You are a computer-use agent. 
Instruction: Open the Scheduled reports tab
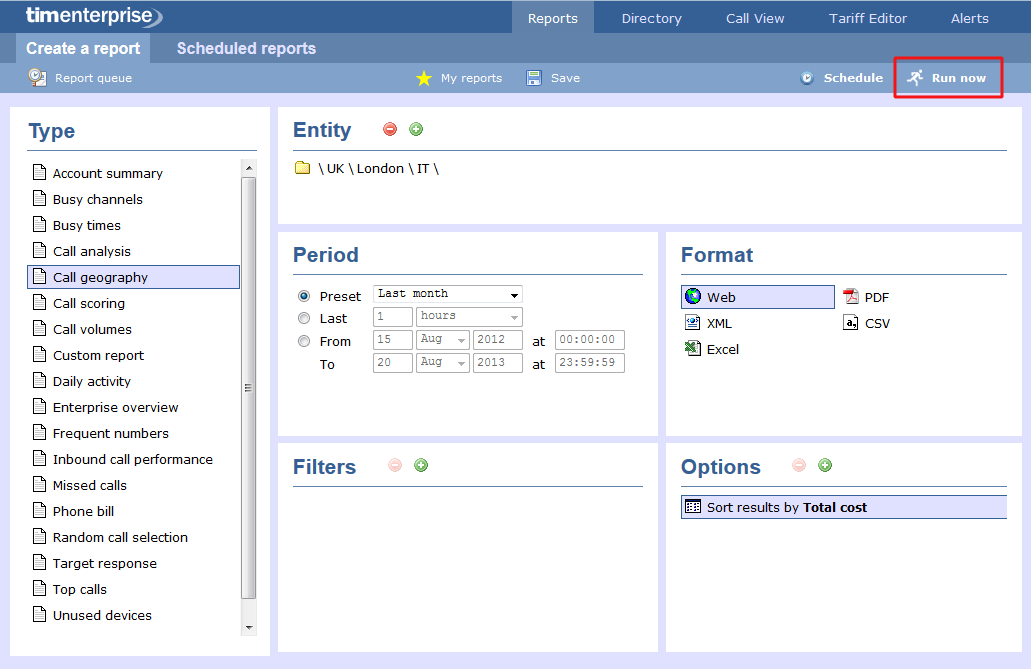point(246,48)
